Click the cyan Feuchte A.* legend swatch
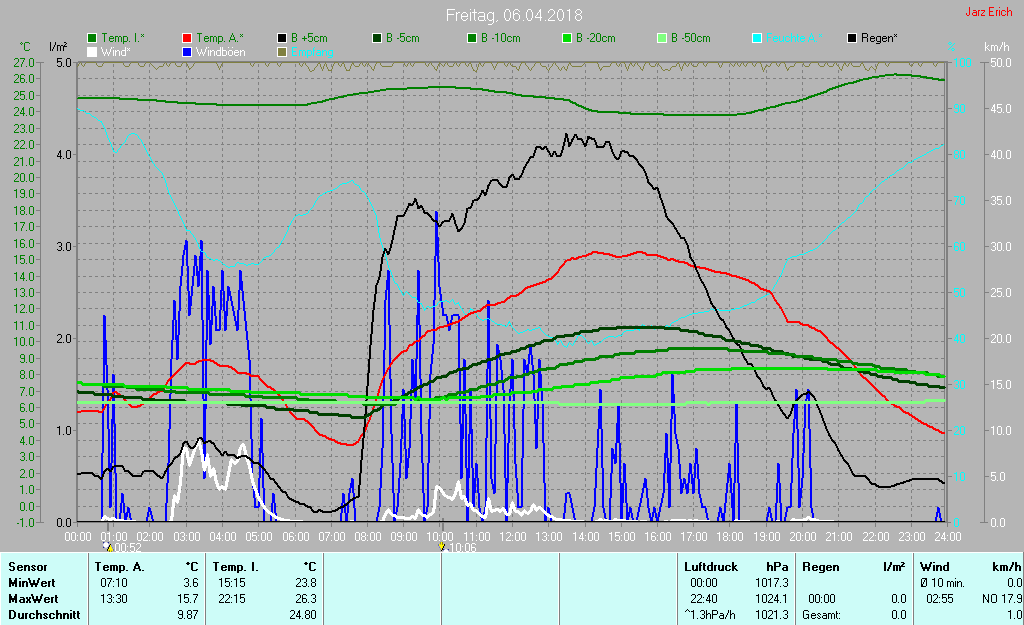The height and width of the screenshot is (625, 1024). [x=757, y=39]
